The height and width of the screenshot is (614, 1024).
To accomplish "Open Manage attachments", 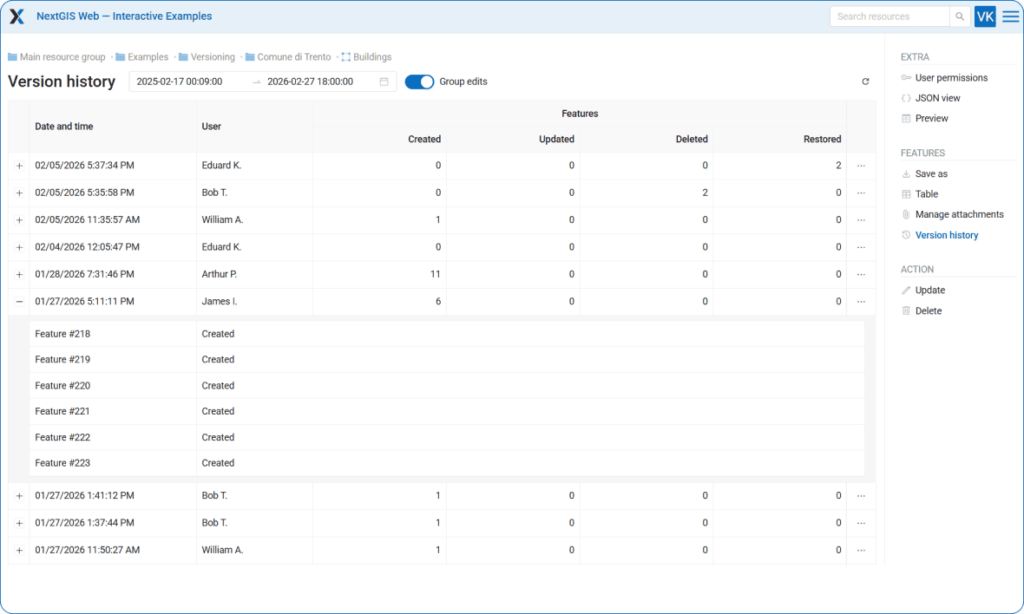I will click(x=958, y=215).
